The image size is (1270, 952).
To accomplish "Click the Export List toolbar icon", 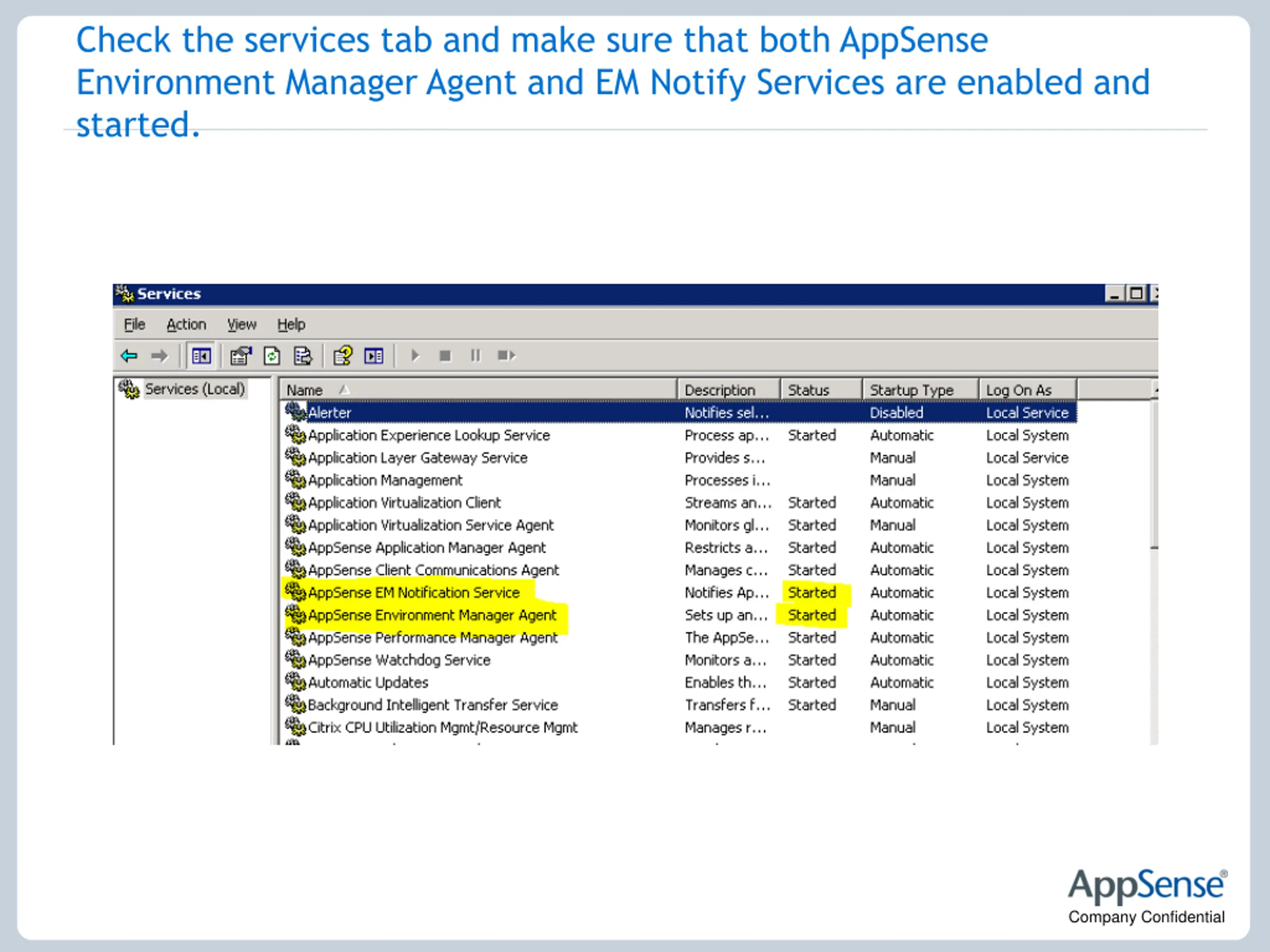I will [x=303, y=356].
